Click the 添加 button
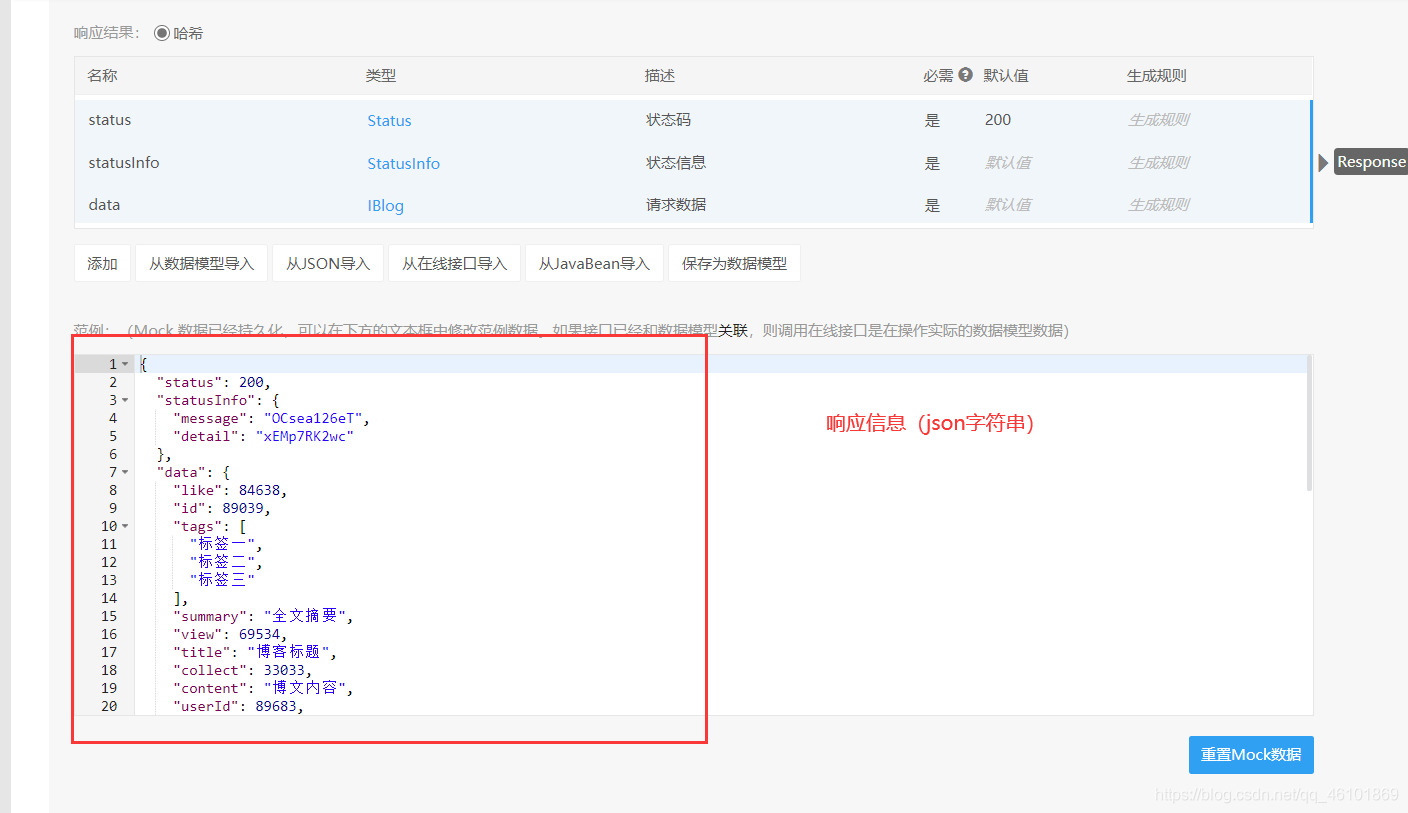 pyautogui.click(x=102, y=262)
